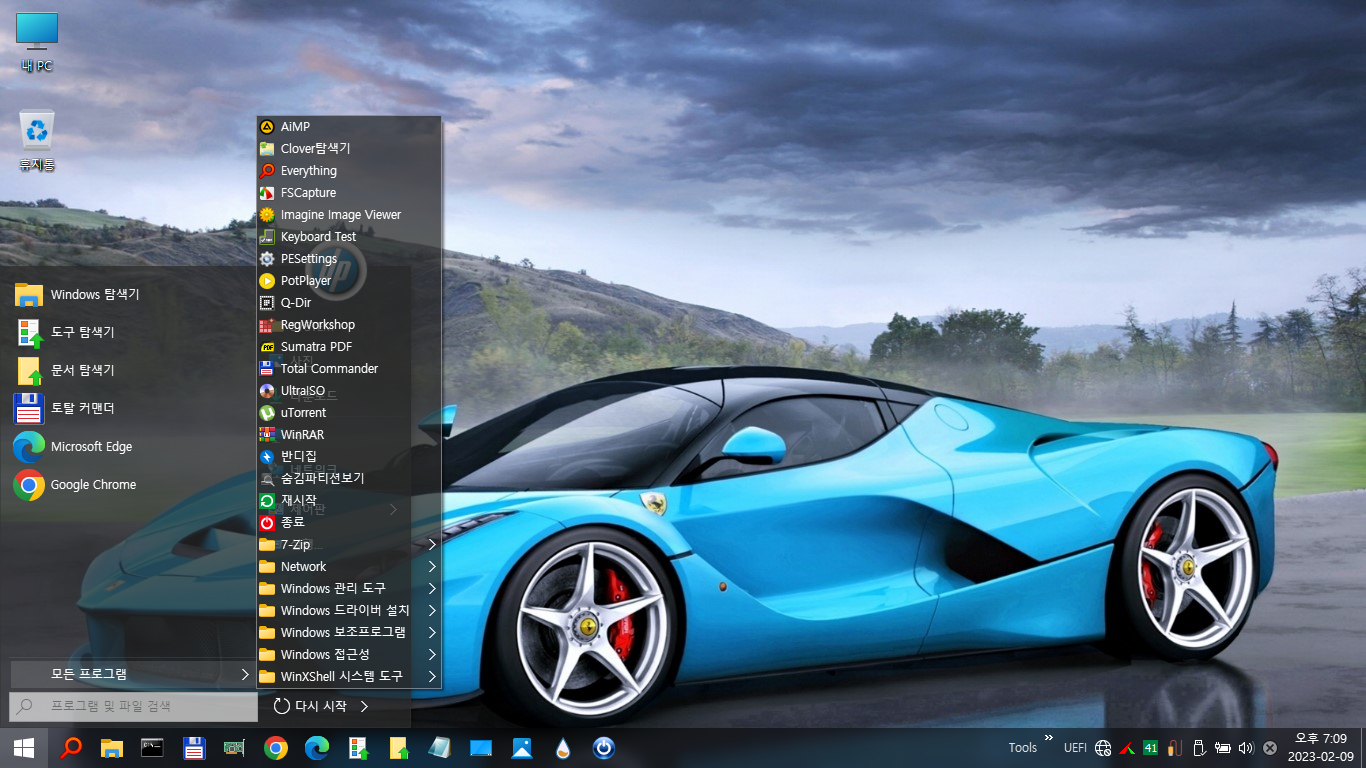
Task: Open File Explorer on taskbar
Action: click(111, 748)
